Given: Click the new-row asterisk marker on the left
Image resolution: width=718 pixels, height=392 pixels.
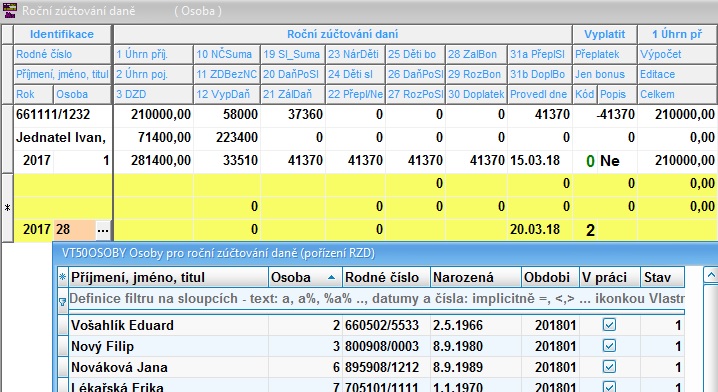Looking at the screenshot, I should (x=7, y=208).
